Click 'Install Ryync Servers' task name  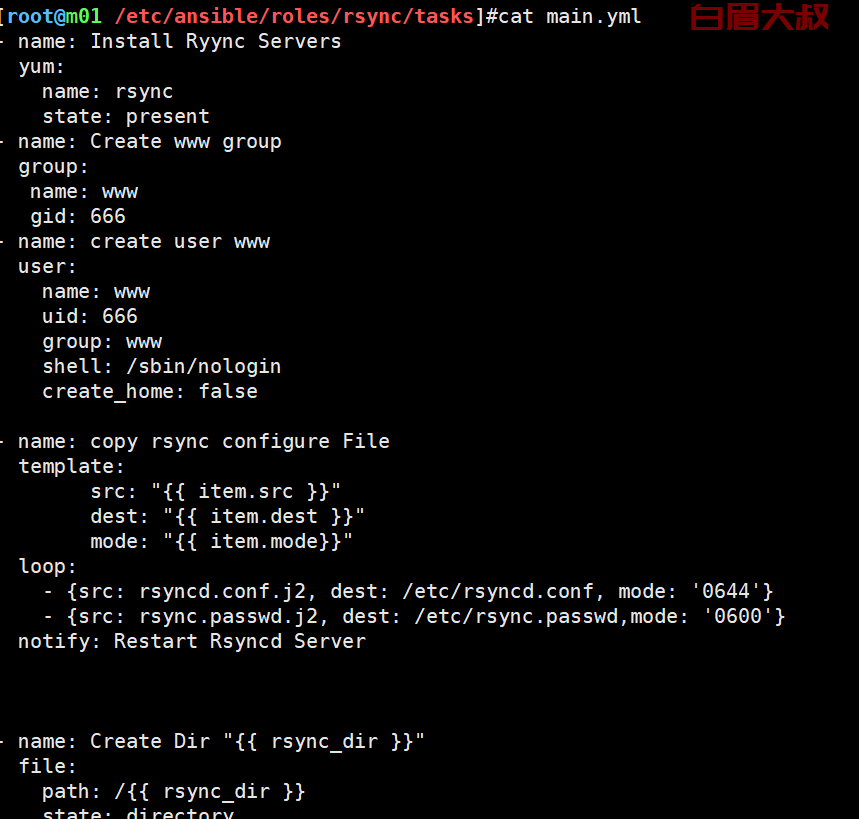click(215, 42)
